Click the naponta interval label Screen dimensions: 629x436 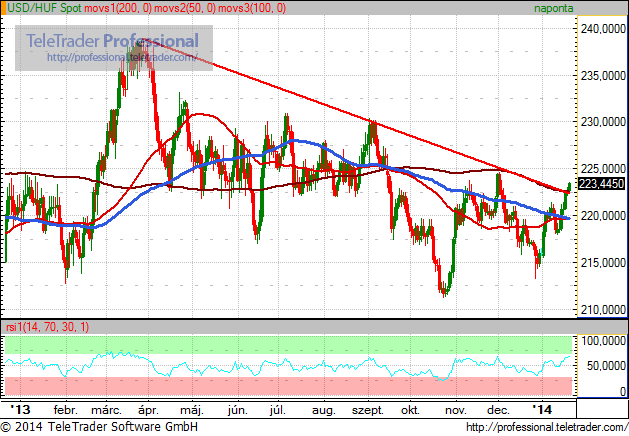554,8
